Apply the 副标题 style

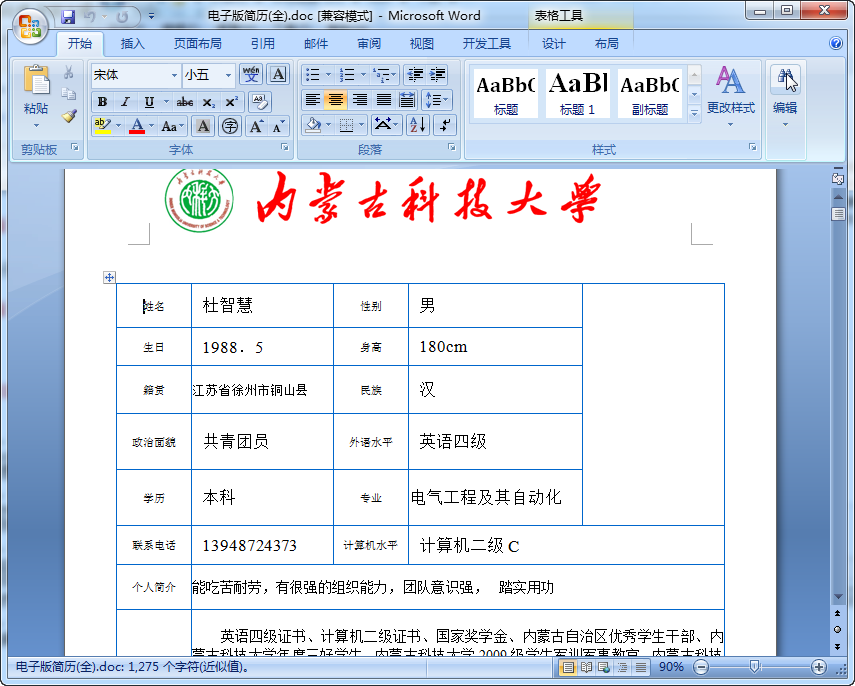(x=649, y=93)
